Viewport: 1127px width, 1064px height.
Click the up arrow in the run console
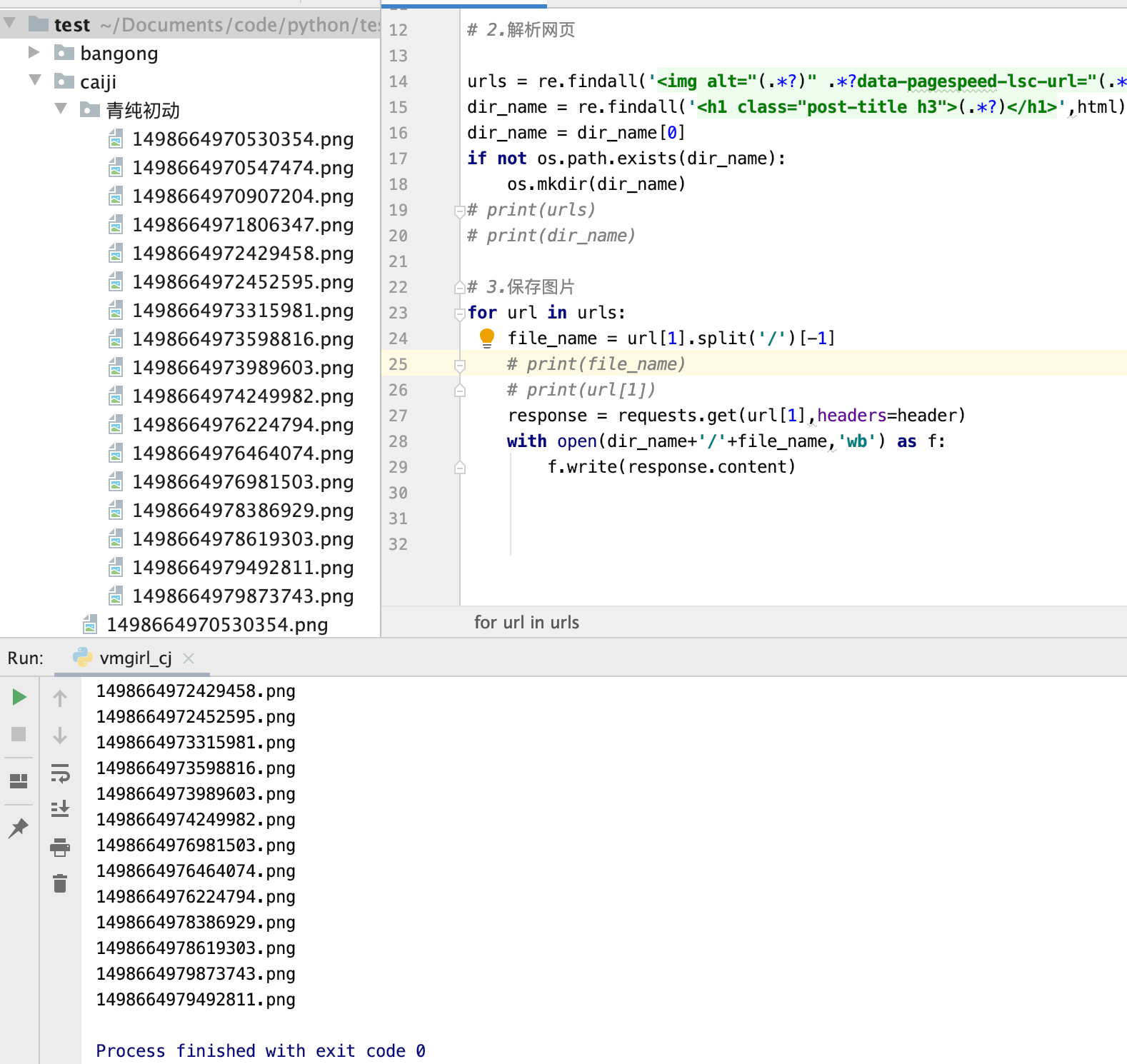coord(60,698)
